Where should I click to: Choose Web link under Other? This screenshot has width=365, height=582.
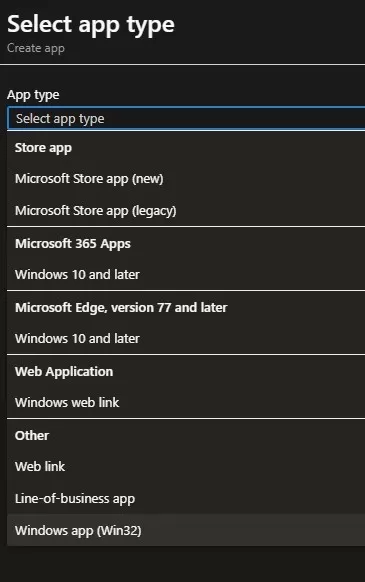[186, 467]
